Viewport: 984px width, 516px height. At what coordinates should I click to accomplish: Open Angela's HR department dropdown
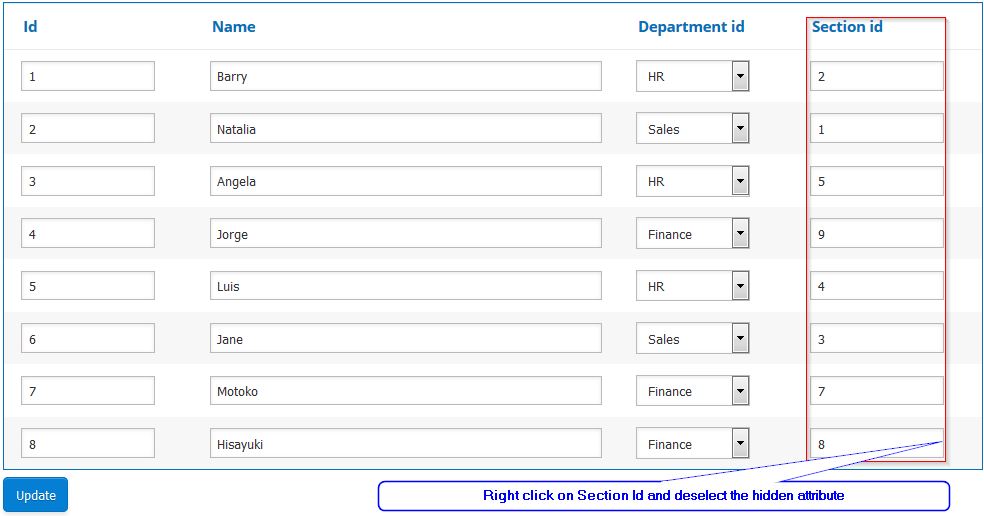(740, 181)
